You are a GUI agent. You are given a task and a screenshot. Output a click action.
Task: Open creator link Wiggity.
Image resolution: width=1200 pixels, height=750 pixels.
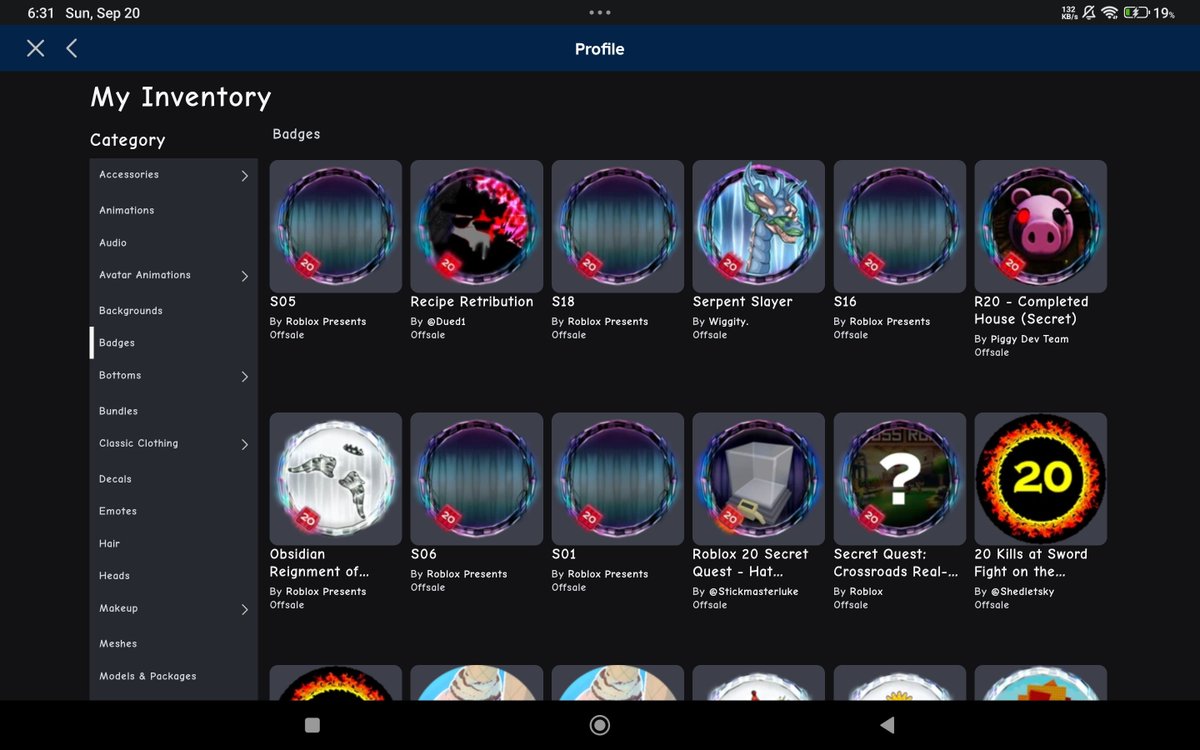[729, 322]
